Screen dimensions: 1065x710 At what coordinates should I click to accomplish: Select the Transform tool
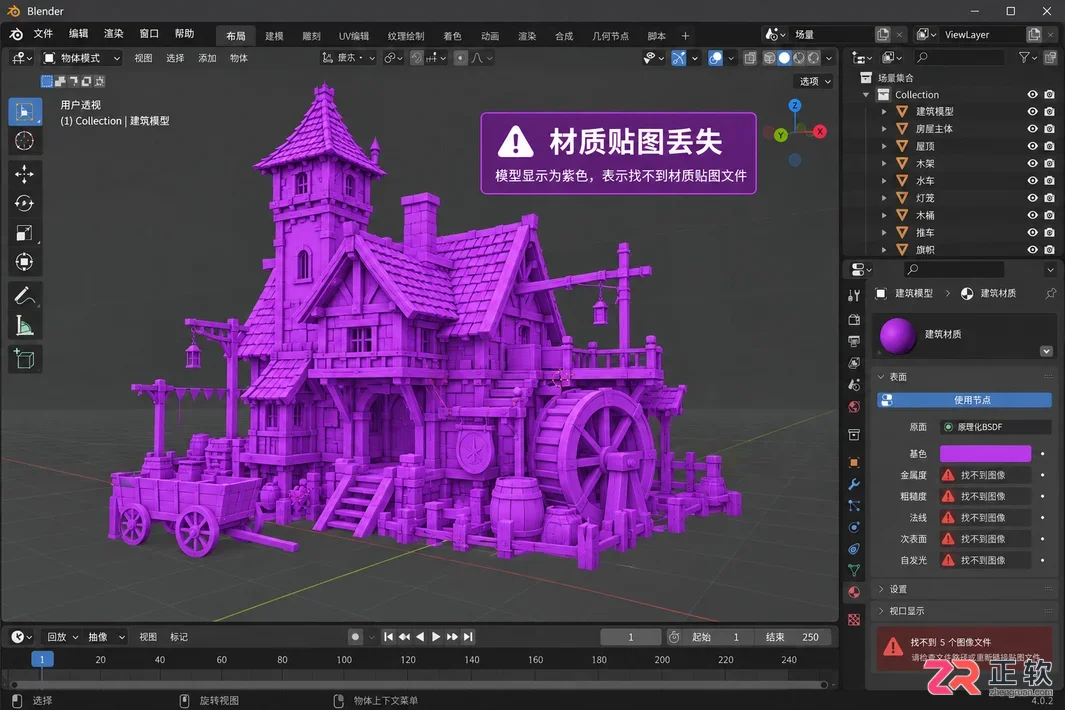pos(24,262)
